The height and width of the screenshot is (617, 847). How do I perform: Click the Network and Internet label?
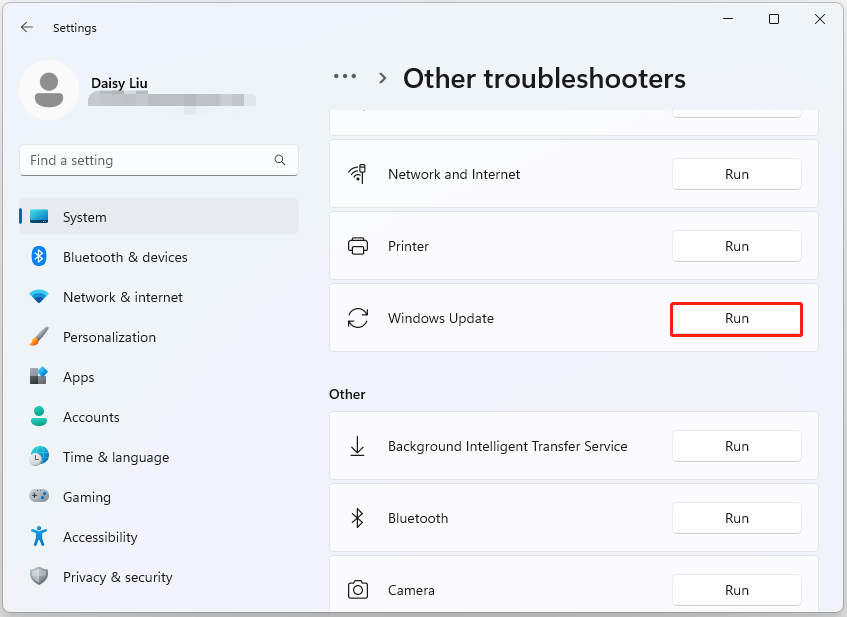coord(454,174)
